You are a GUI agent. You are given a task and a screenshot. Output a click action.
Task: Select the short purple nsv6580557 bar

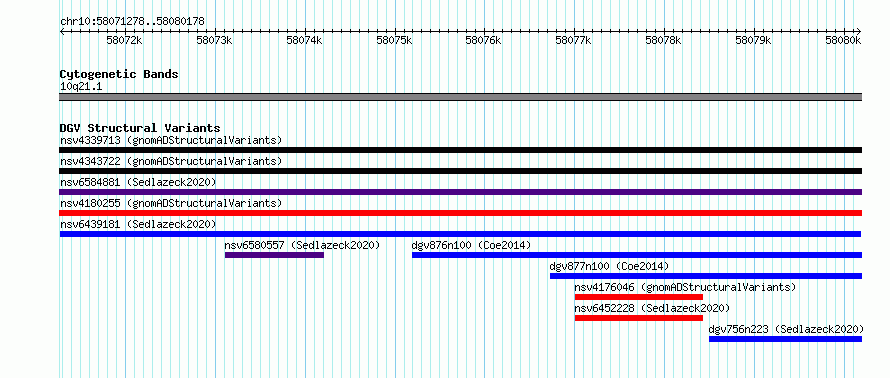pyautogui.click(x=274, y=255)
